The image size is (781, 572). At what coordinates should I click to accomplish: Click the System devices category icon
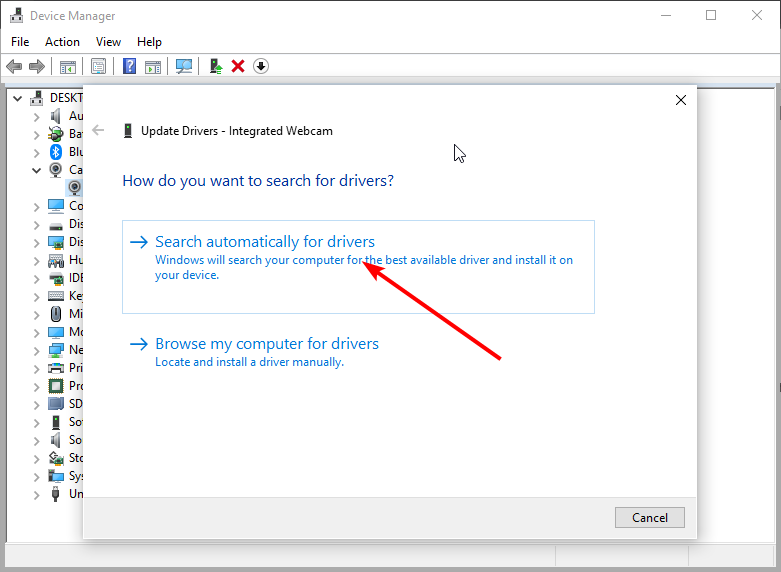56,476
